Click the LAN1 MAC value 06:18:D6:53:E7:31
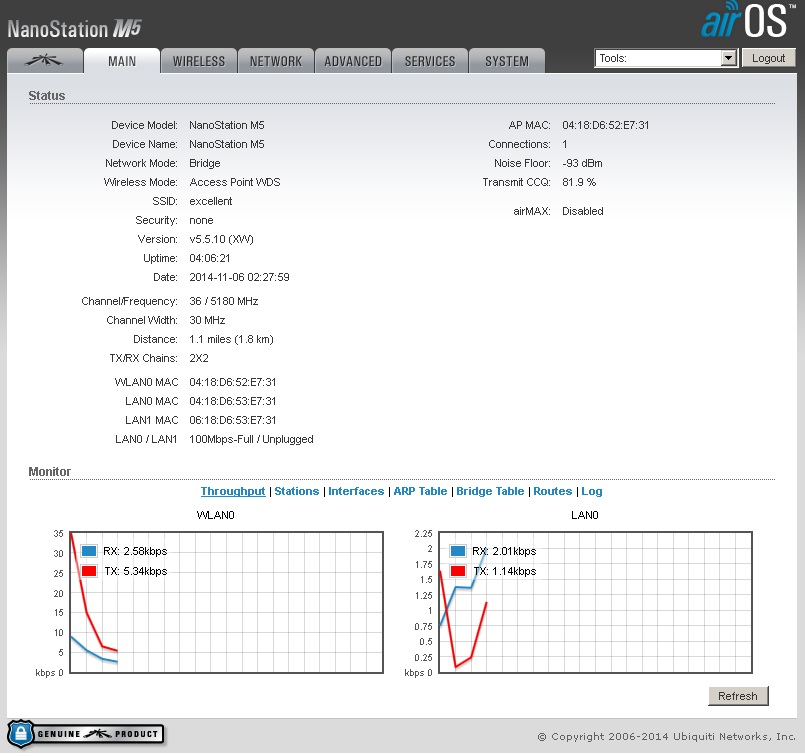Image resolution: width=805 pixels, height=756 pixels. tap(233, 420)
